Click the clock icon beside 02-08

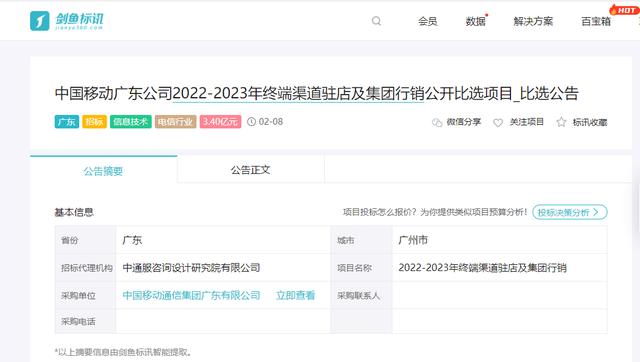point(251,122)
